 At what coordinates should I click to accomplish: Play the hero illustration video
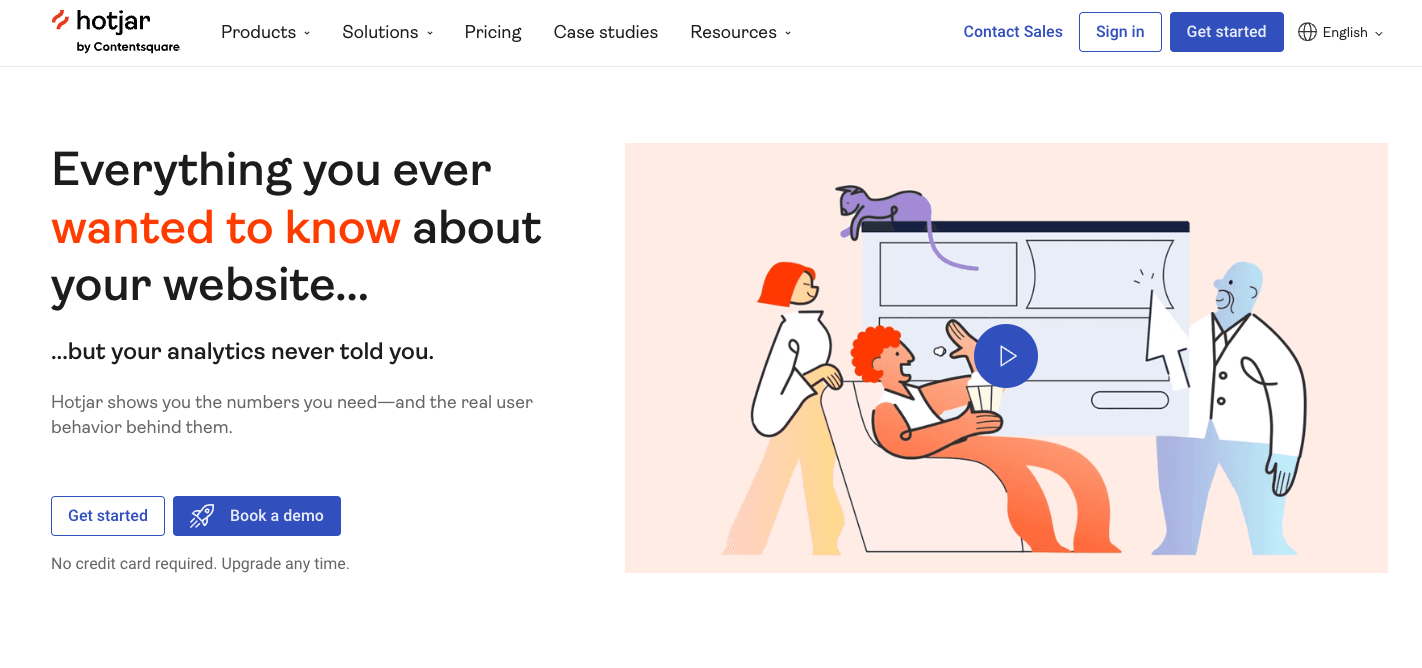1006,356
